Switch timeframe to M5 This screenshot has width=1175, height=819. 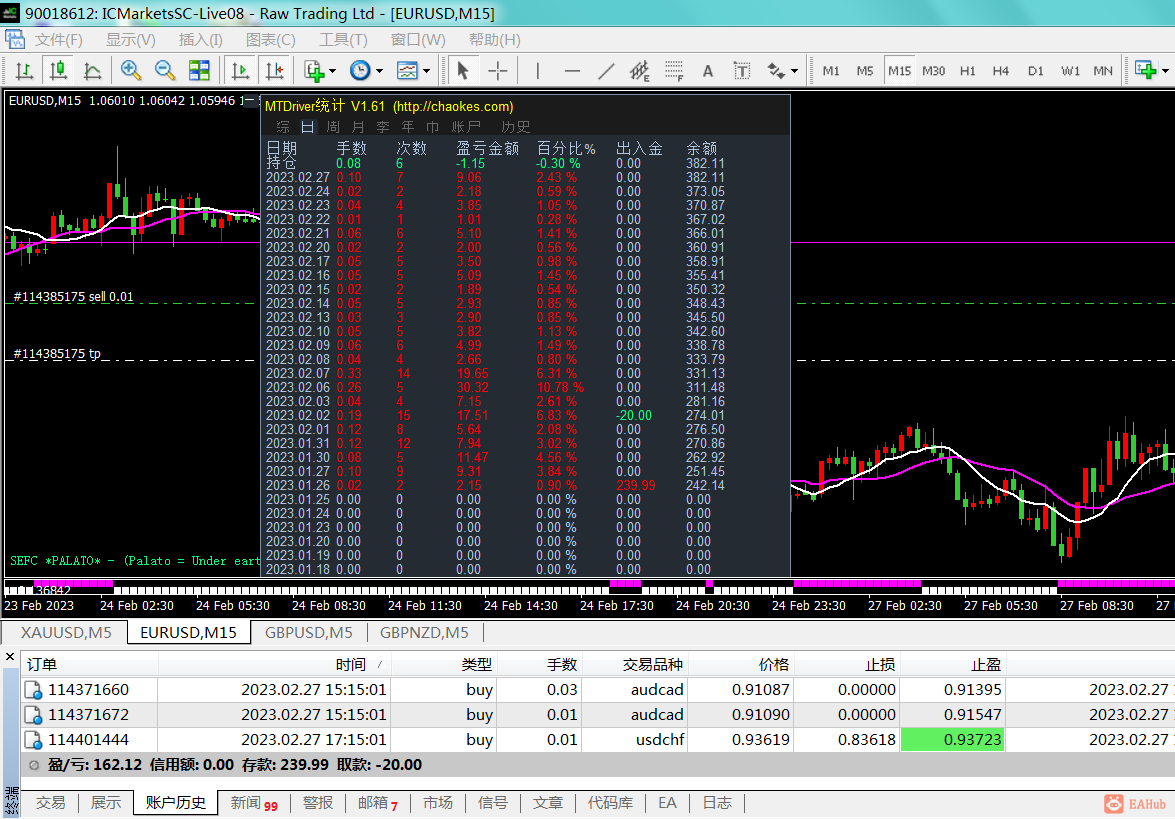(x=865, y=70)
